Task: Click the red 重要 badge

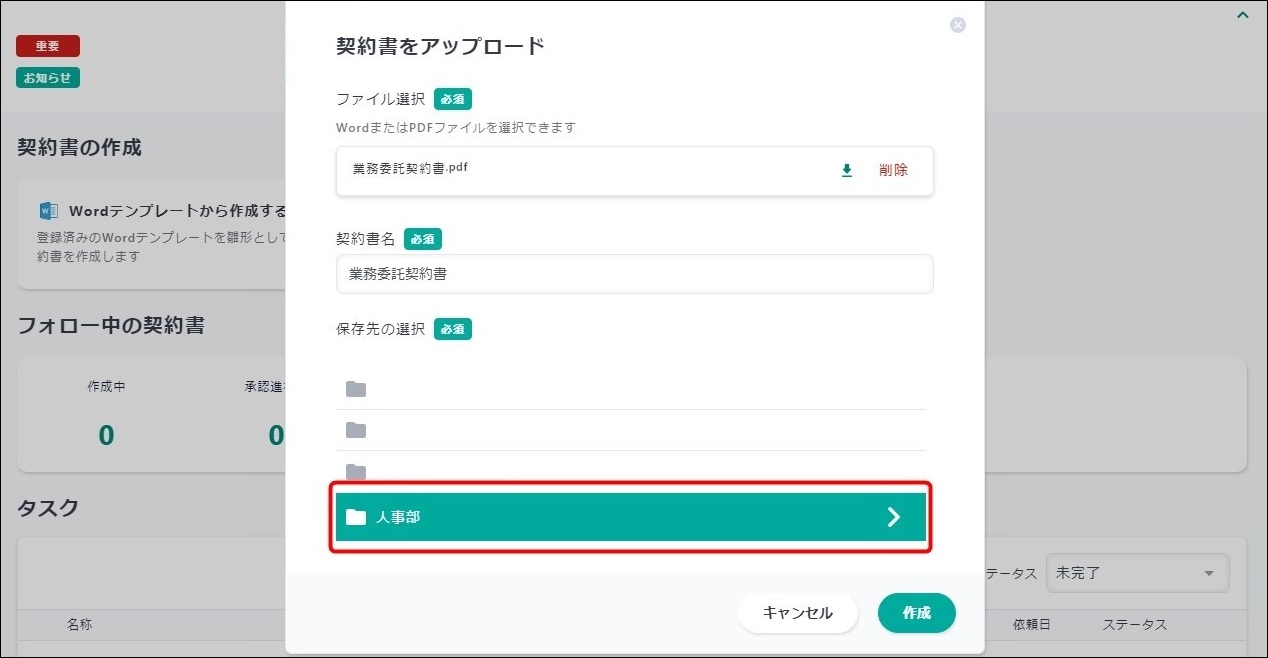Action: point(48,46)
